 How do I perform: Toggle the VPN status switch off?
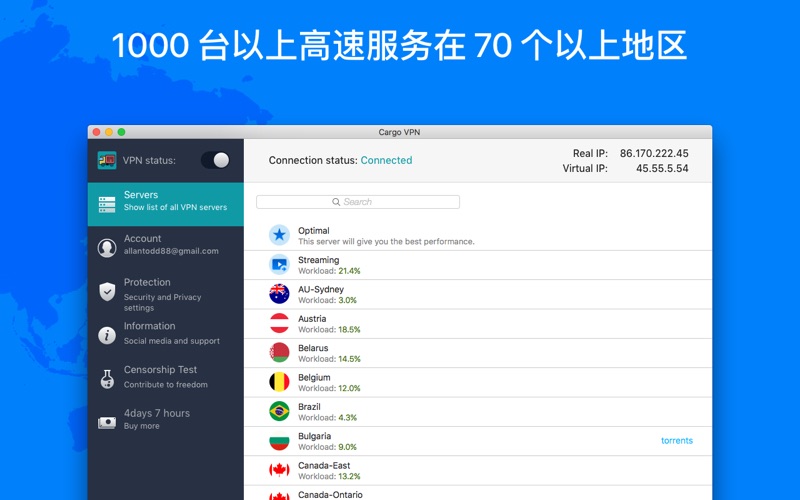click(215, 160)
